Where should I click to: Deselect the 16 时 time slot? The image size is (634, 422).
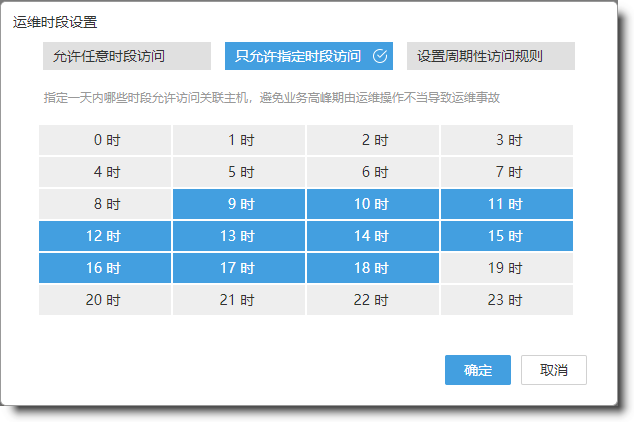pos(106,268)
